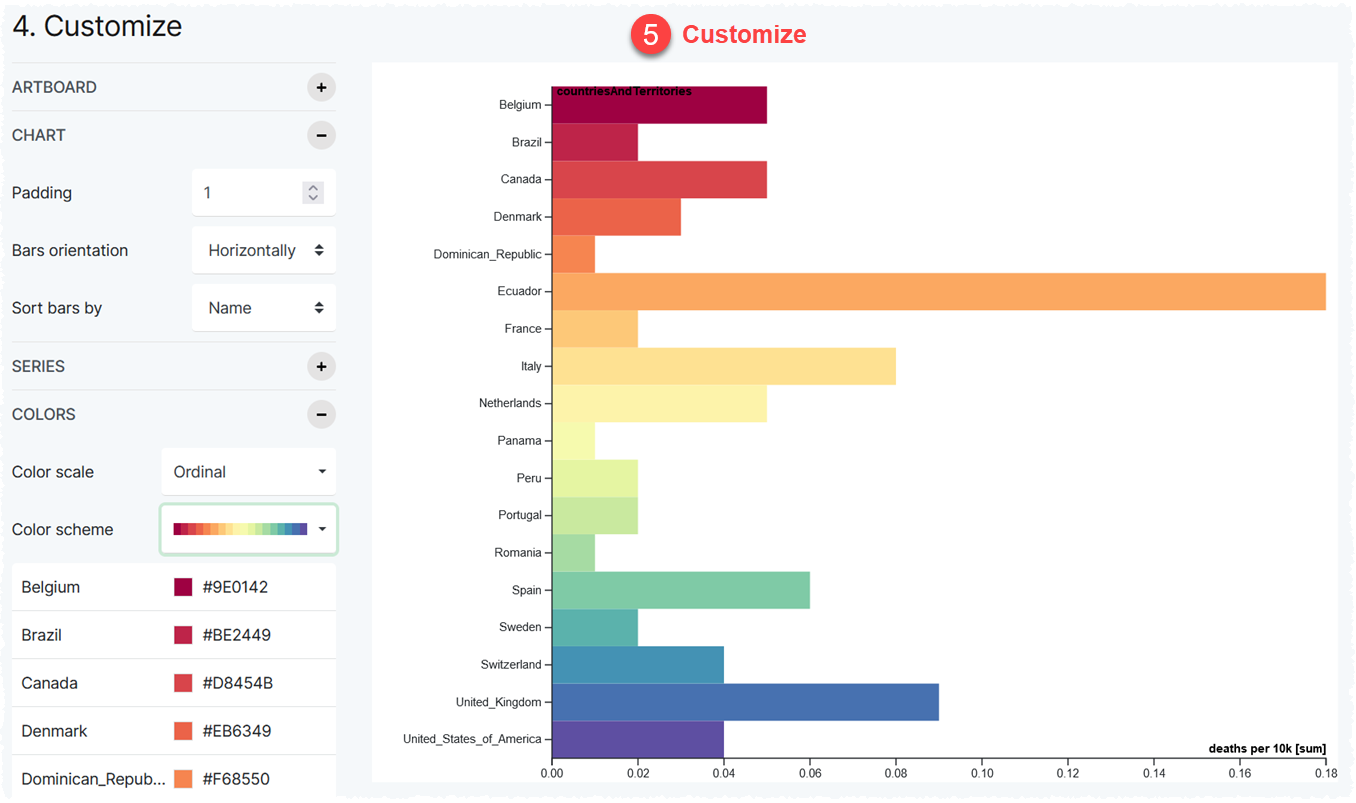Collapse the CHART section minus icon
Screen dimensions: 1356x803
(320, 135)
